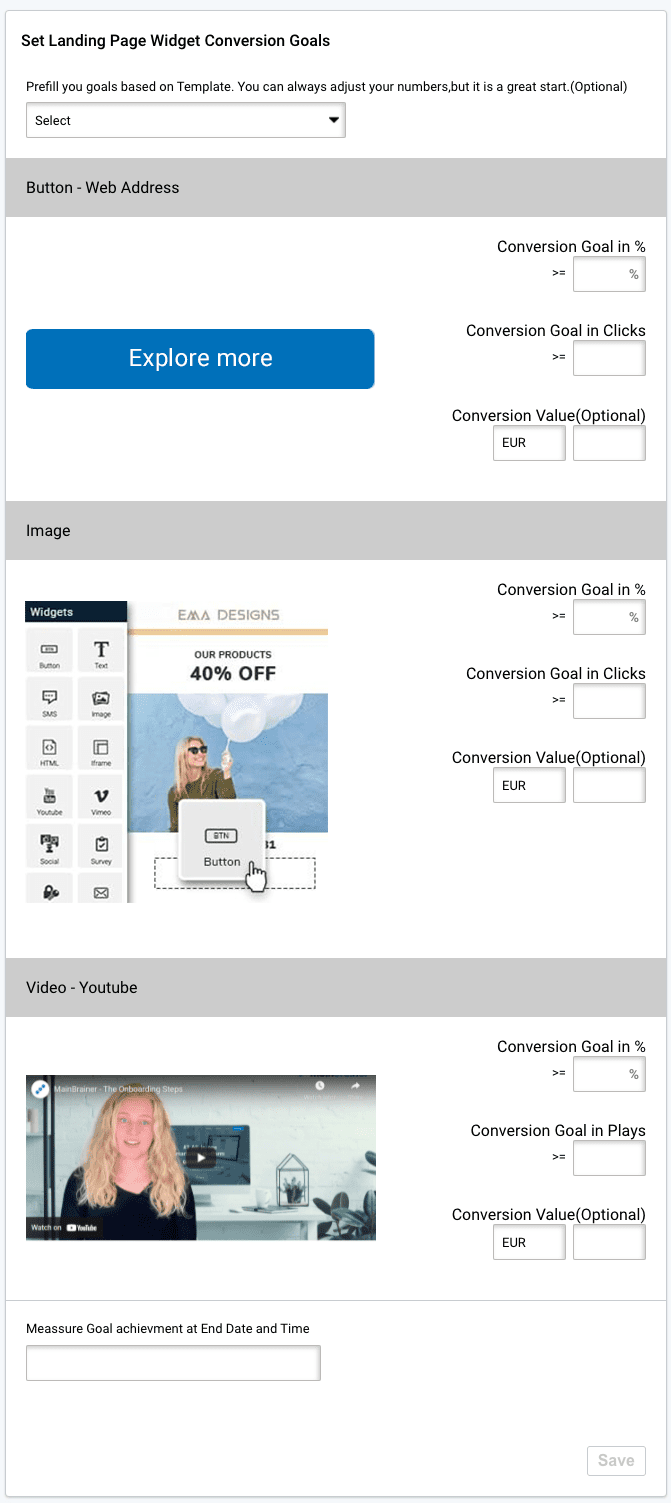Click the Conversion Goal in Plays field
671x1503 pixels.
click(x=609, y=1157)
